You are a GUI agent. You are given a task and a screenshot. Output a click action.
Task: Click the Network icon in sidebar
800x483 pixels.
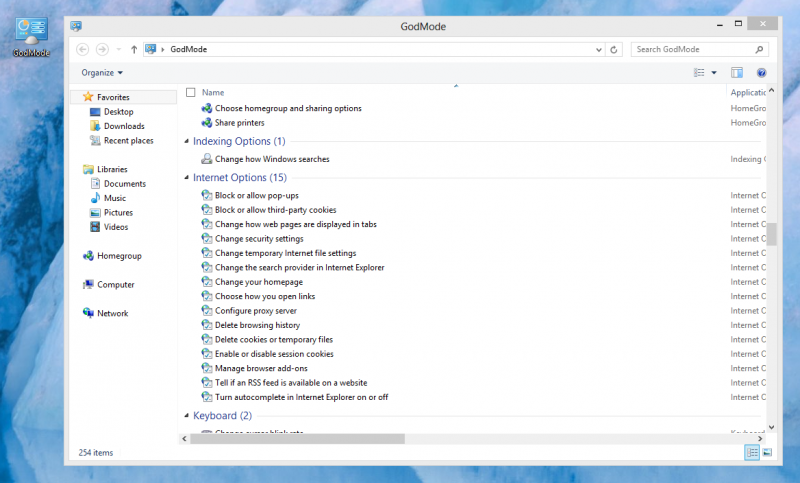[x=88, y=313]
